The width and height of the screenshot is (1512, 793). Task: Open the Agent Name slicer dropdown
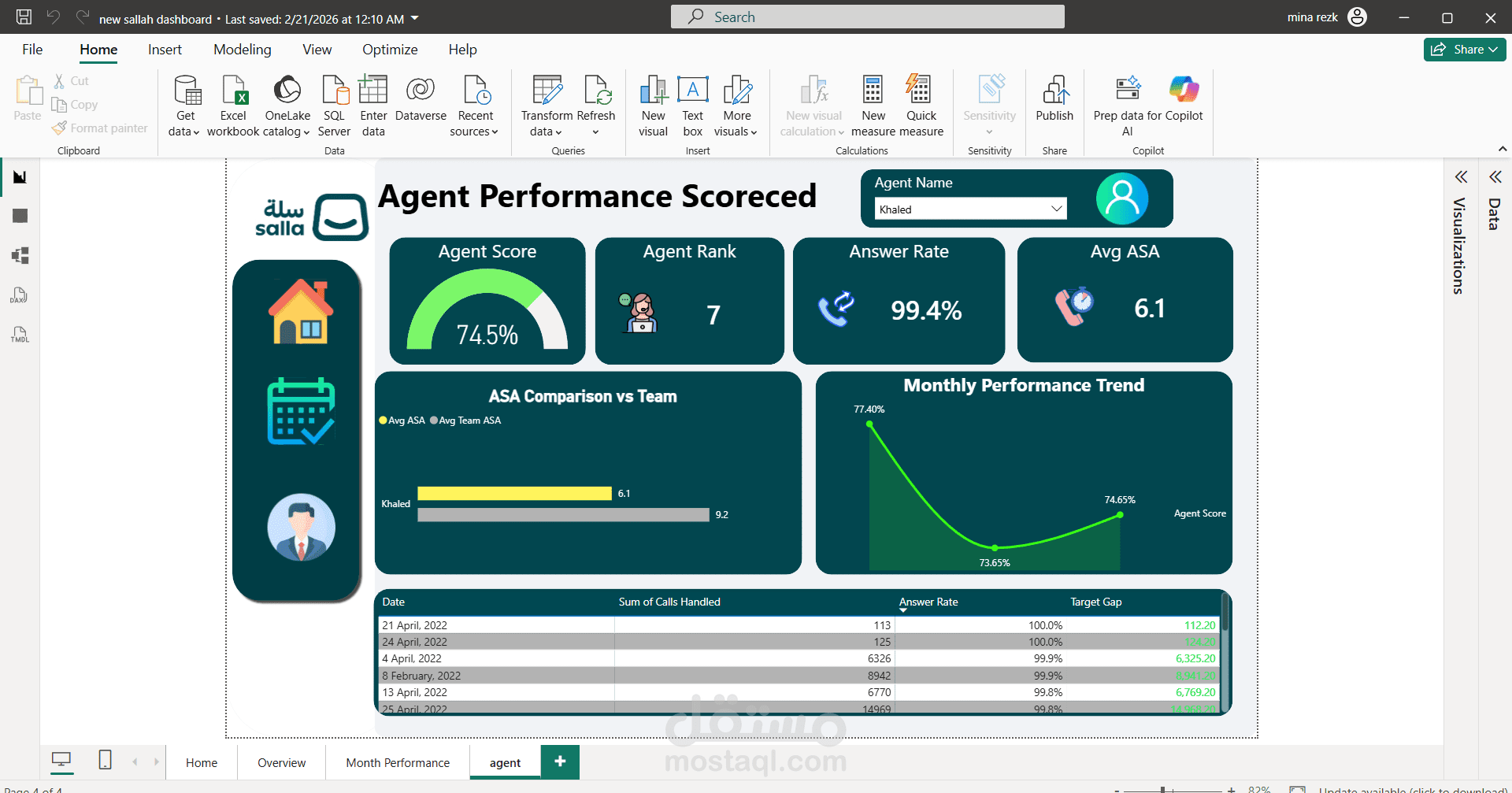tap(1057, 209)
